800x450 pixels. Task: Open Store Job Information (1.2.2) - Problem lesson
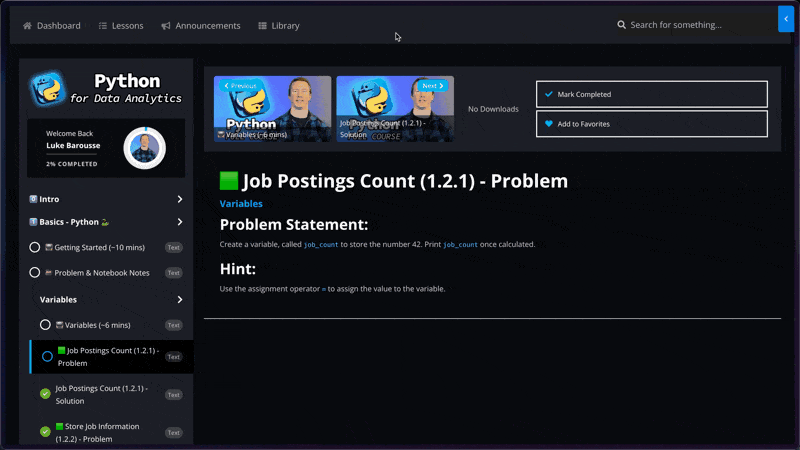97,432
